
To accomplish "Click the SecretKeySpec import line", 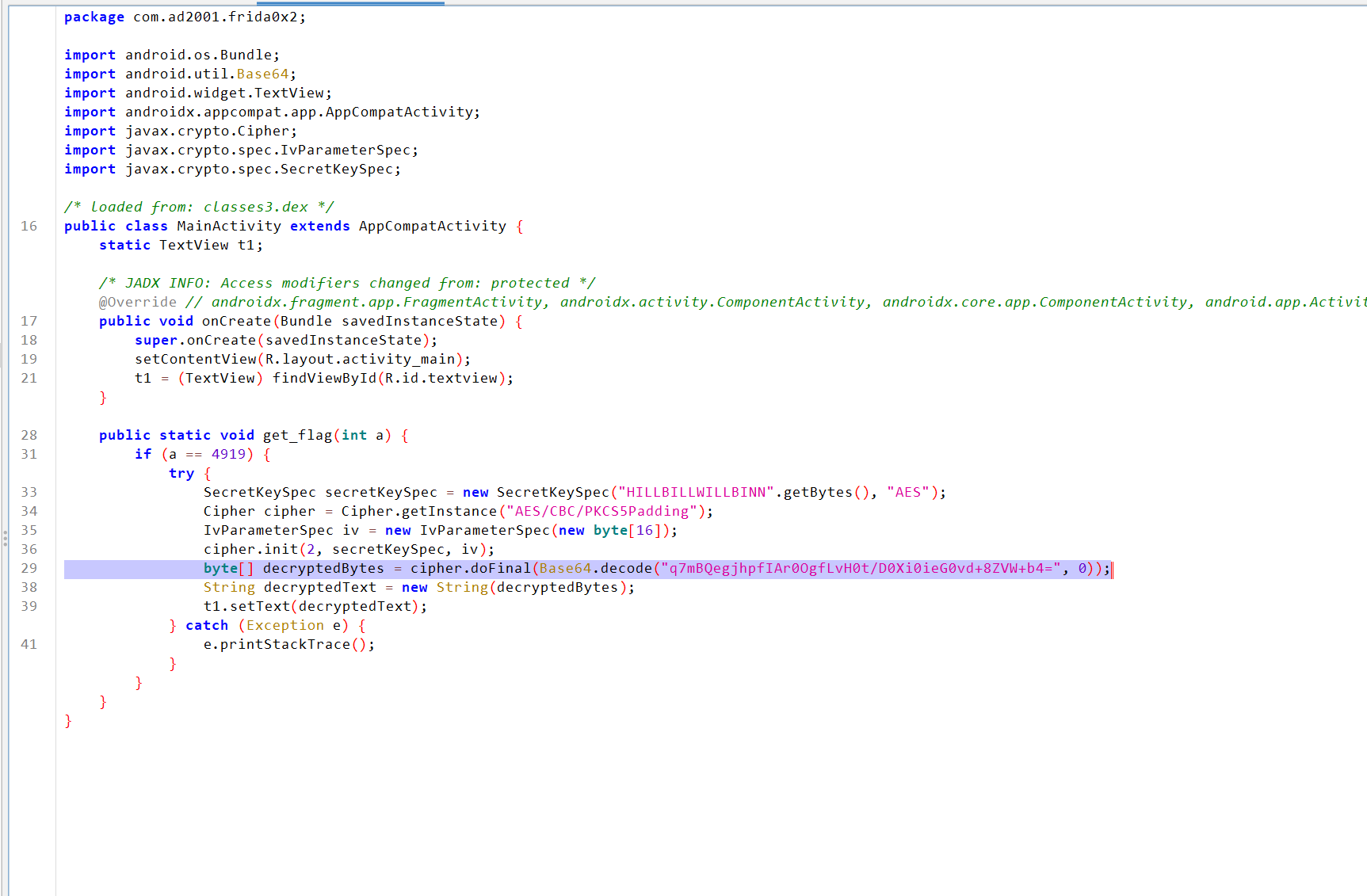I will coord(232,169).
